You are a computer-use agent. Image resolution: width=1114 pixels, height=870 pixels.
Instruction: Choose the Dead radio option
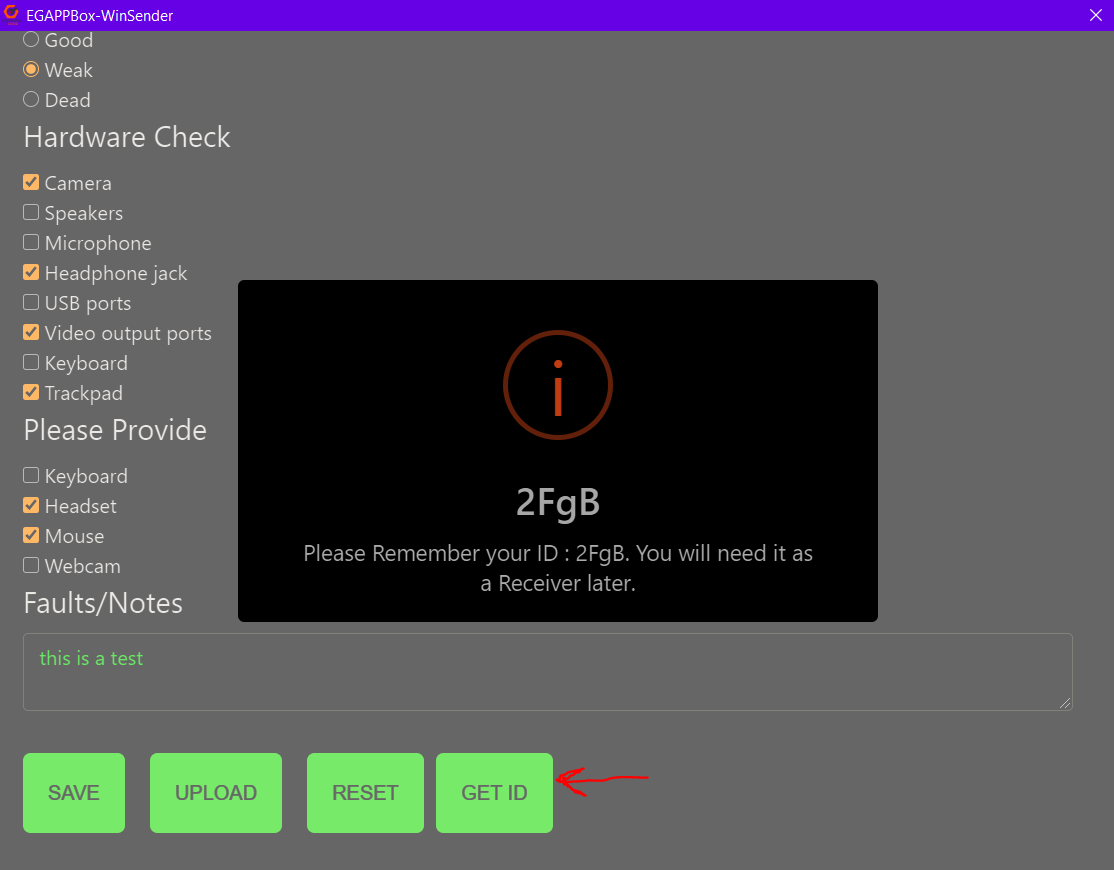coord(31,100)
